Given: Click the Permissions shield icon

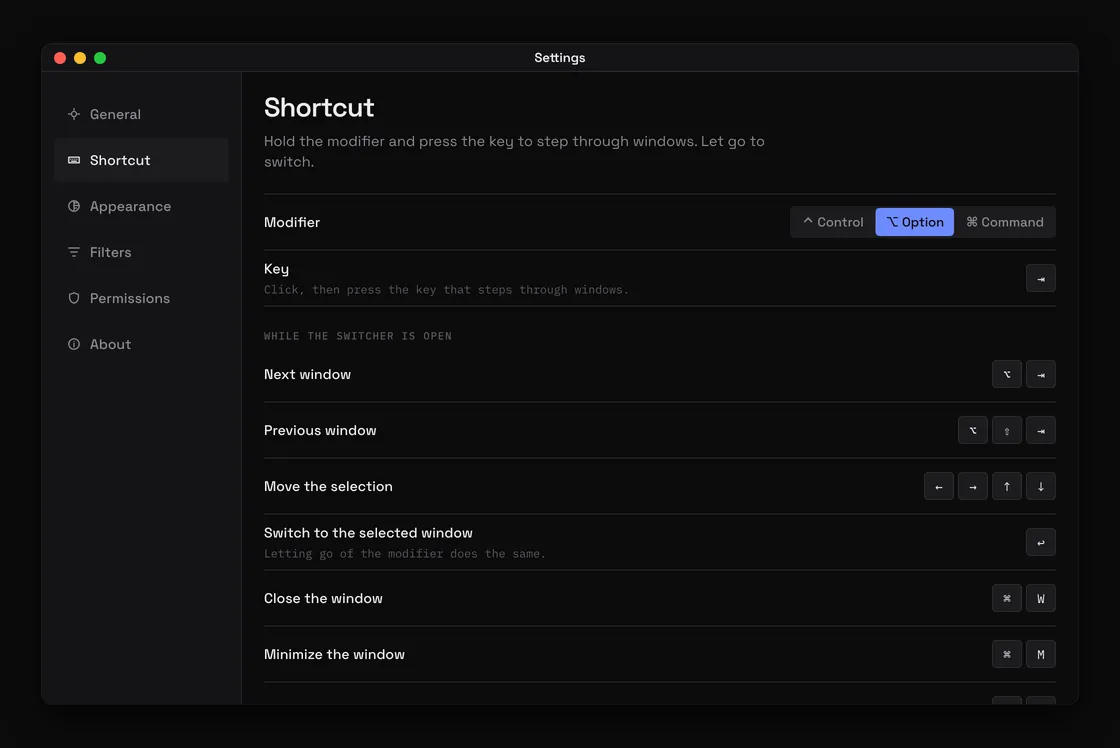Looking at the screenshot, I should click(74, 298).
